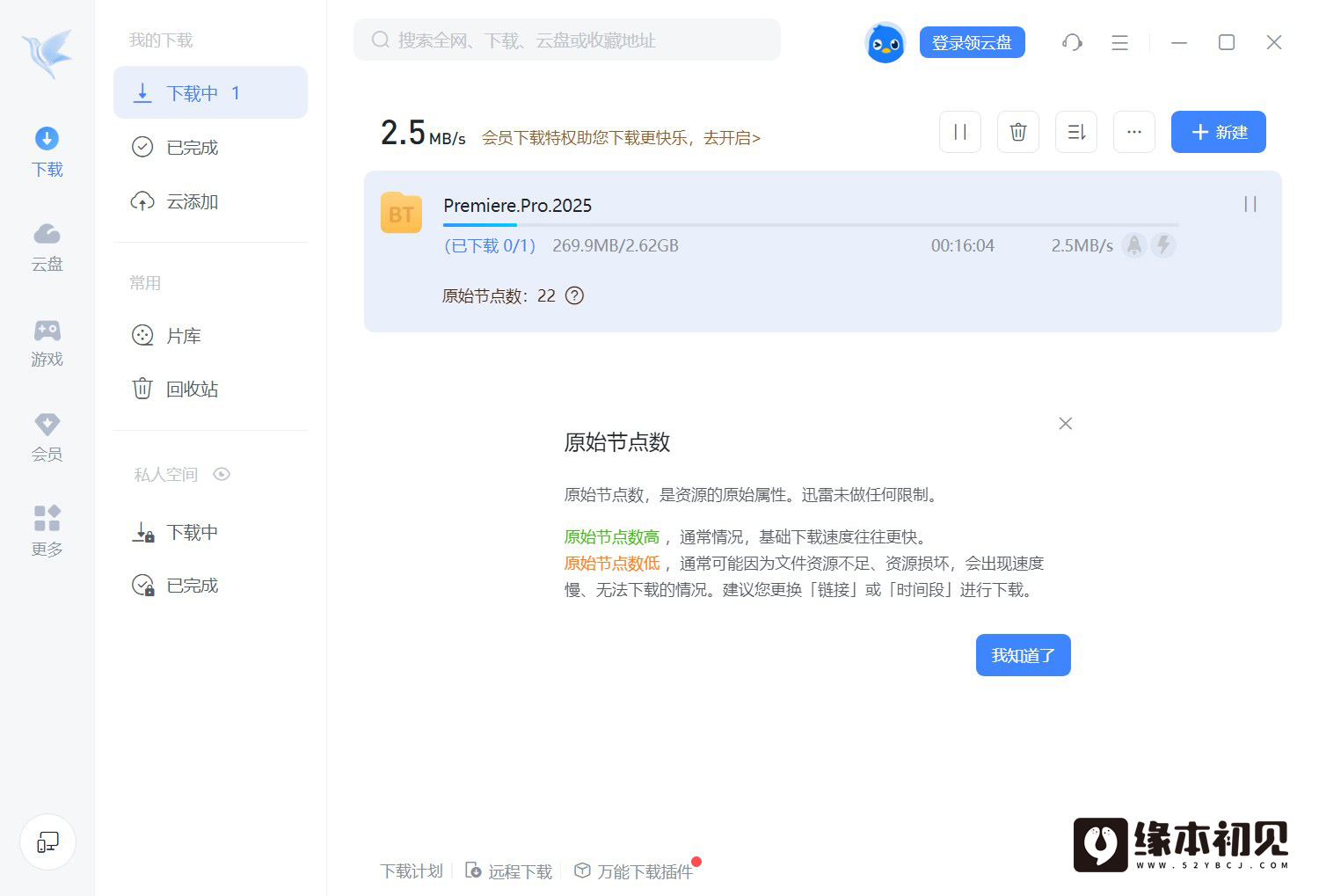
Task: Focus the search box for 搜索全网
Action: tap(566, 40)
